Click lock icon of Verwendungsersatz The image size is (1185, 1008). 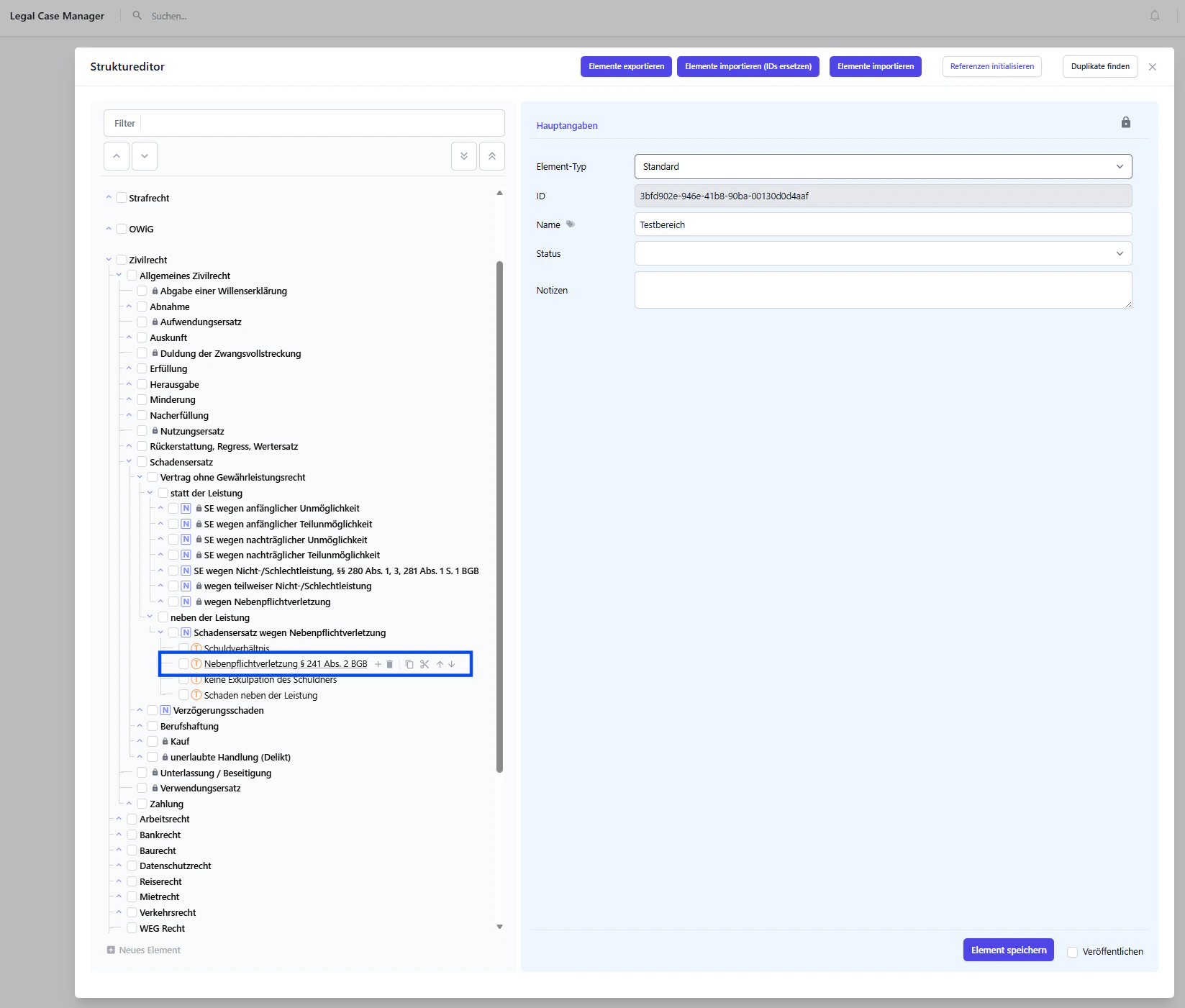coord(155,789)
